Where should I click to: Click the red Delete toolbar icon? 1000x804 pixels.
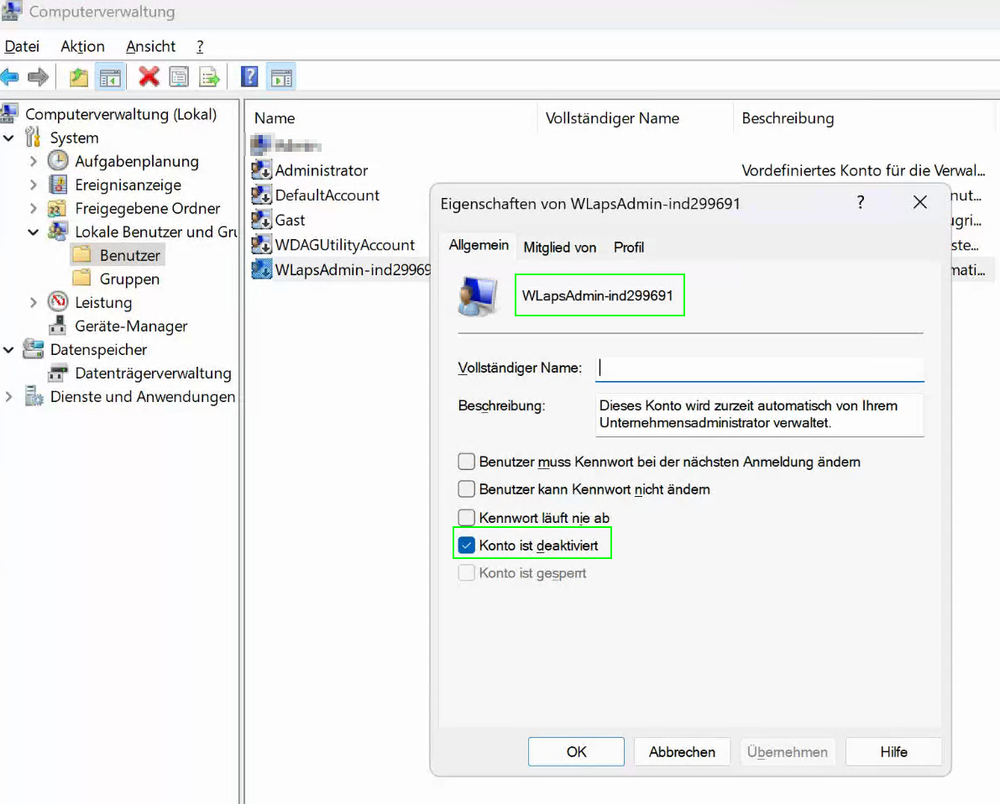tap(147, 76)
